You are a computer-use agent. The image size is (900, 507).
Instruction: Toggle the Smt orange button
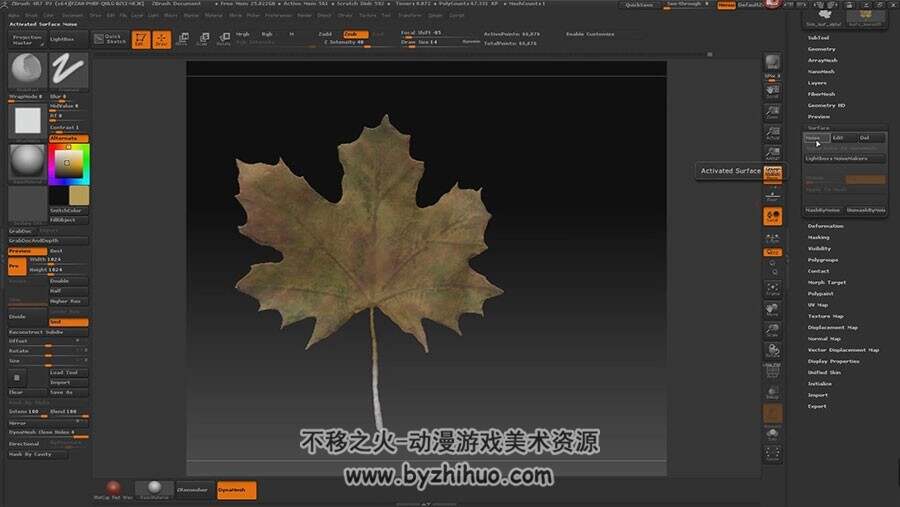68,322
